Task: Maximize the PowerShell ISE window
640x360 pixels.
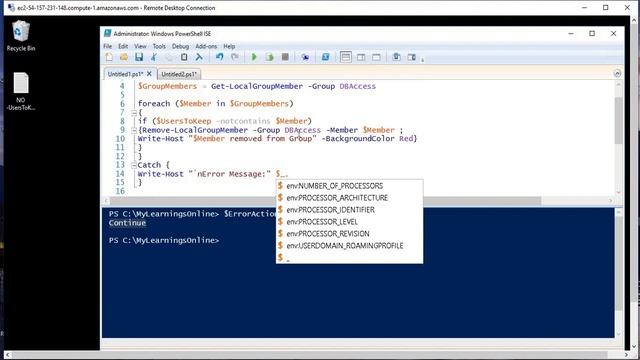Action: (592, 33)
